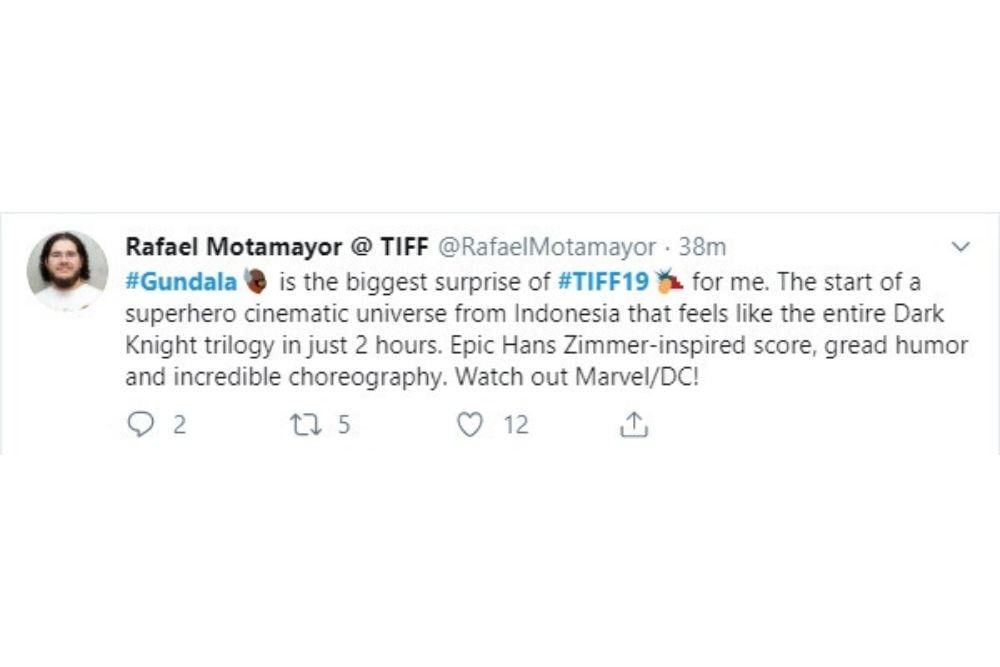Image resolution: width=1000 pixels, height=667 pixels.
Task: Select the tweet text body to open it
Action: coord(500,330)
